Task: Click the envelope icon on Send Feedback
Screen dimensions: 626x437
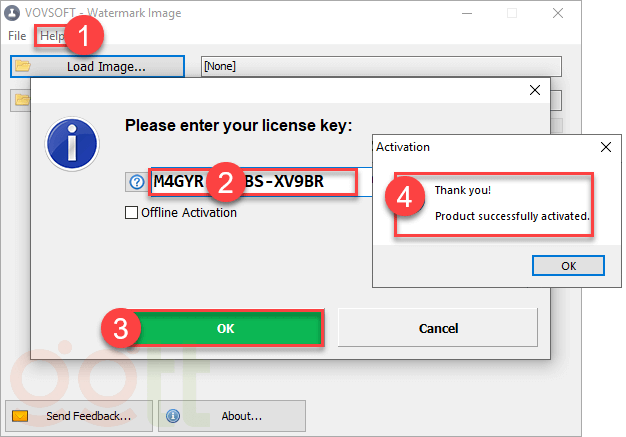Action: tap(20, 416)
